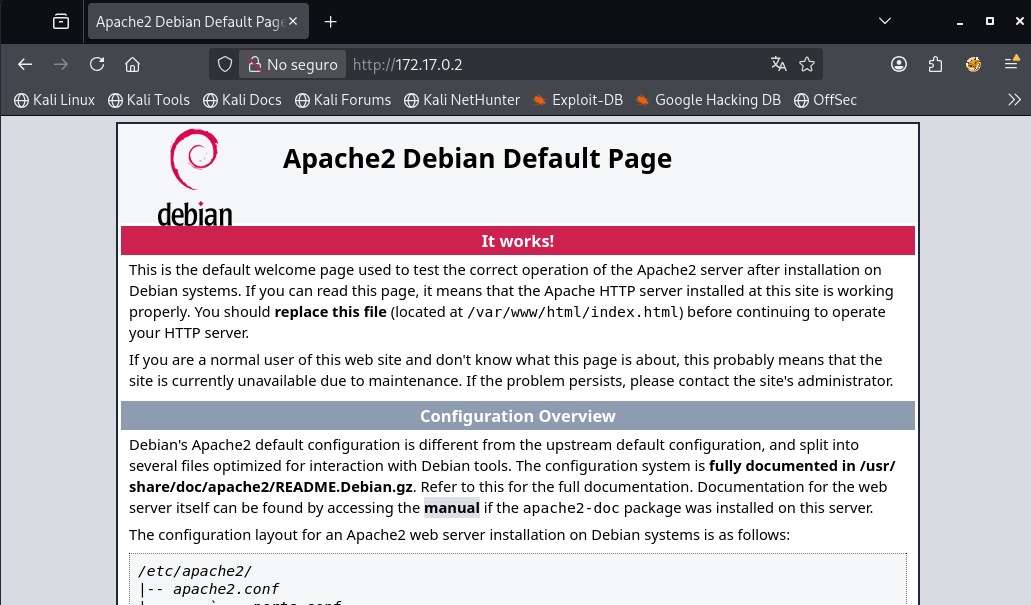Open the Home page icon

pyautogui.click(x=132, y=65)
